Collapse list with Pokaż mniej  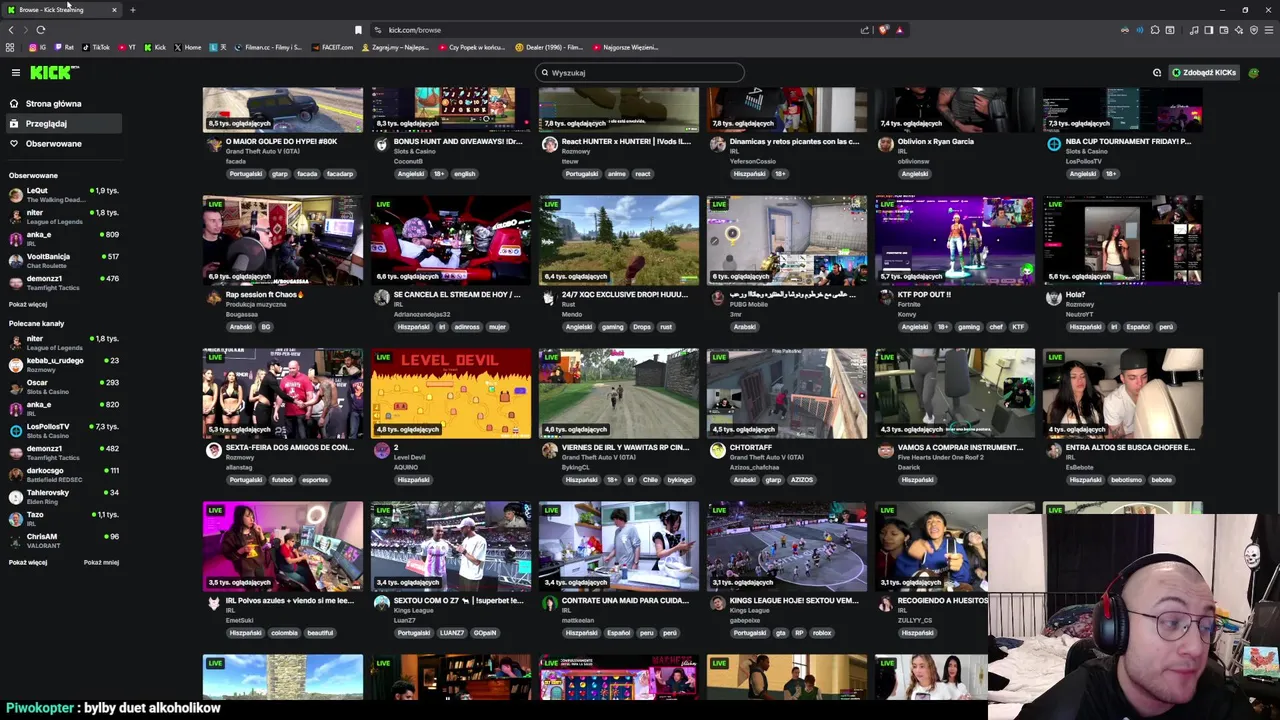tap(101, 562)
